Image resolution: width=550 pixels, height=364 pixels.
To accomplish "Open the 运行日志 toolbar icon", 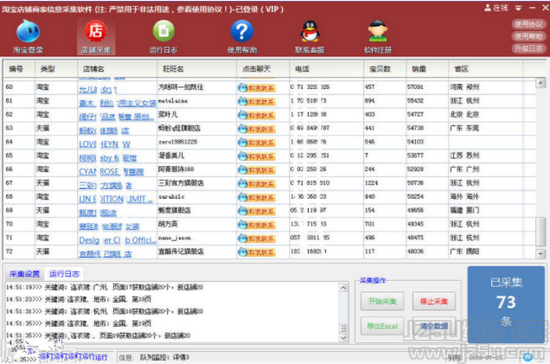I will 163,36.
